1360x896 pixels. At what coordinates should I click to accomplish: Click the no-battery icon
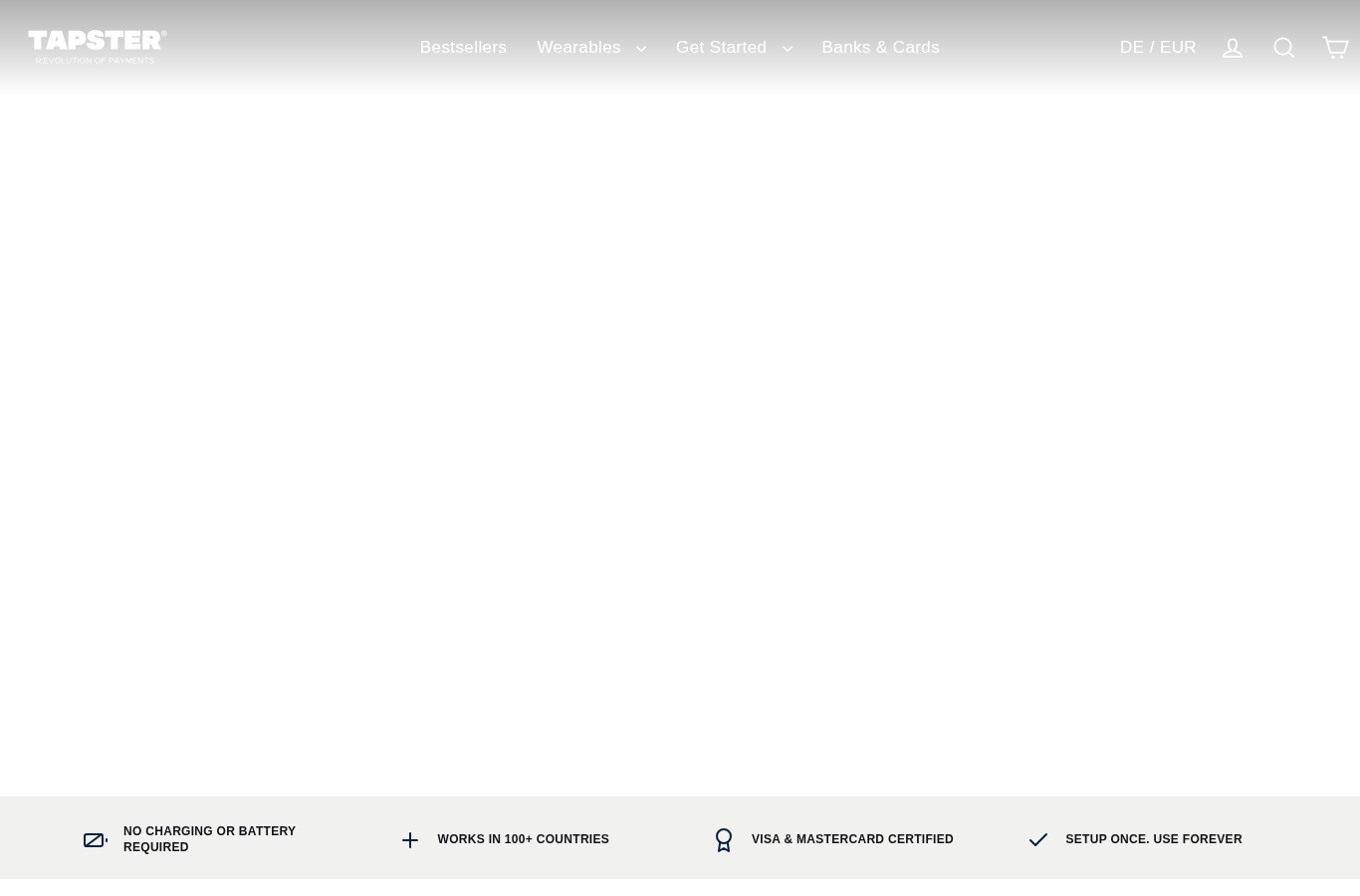[96, 840]
